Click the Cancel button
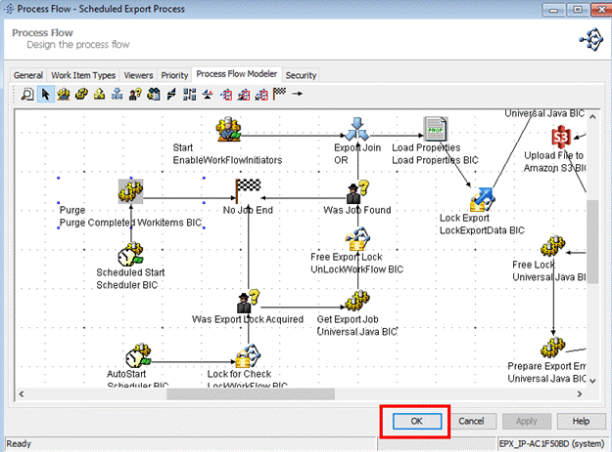 [x=471, y=422]
